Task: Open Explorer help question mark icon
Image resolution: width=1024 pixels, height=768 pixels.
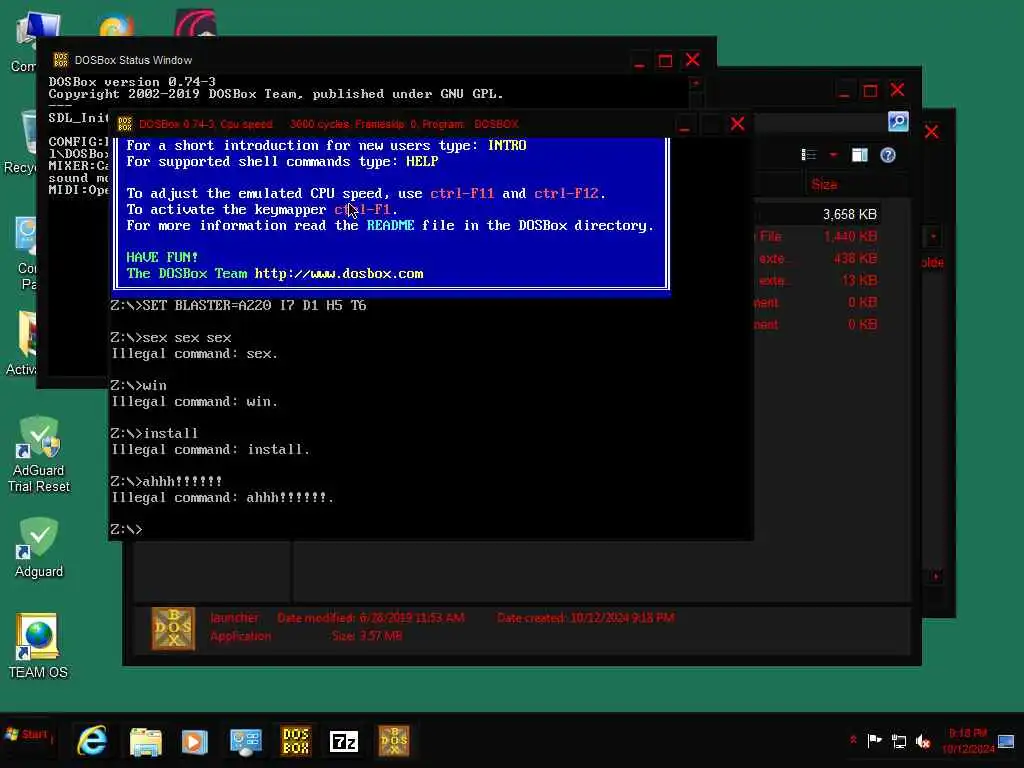Action: [x=888, y=155]
